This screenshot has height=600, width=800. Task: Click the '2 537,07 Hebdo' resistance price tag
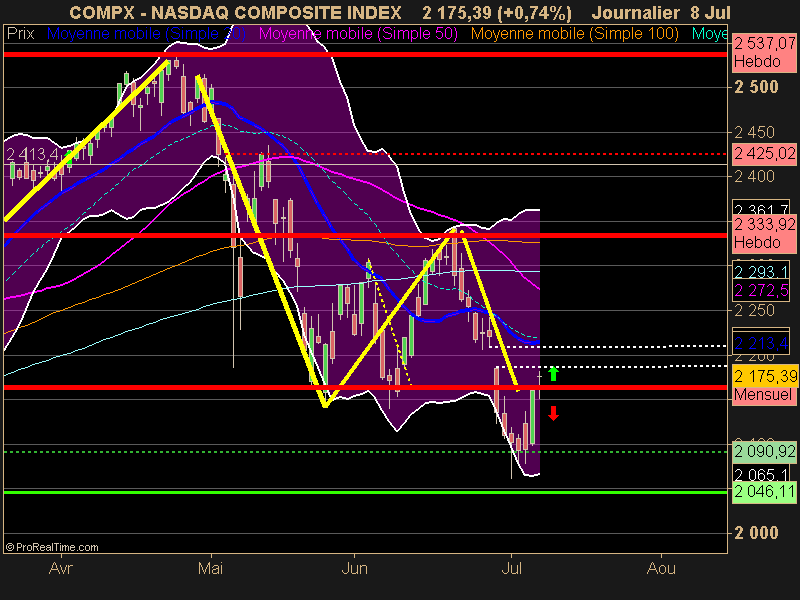point(764,52)
